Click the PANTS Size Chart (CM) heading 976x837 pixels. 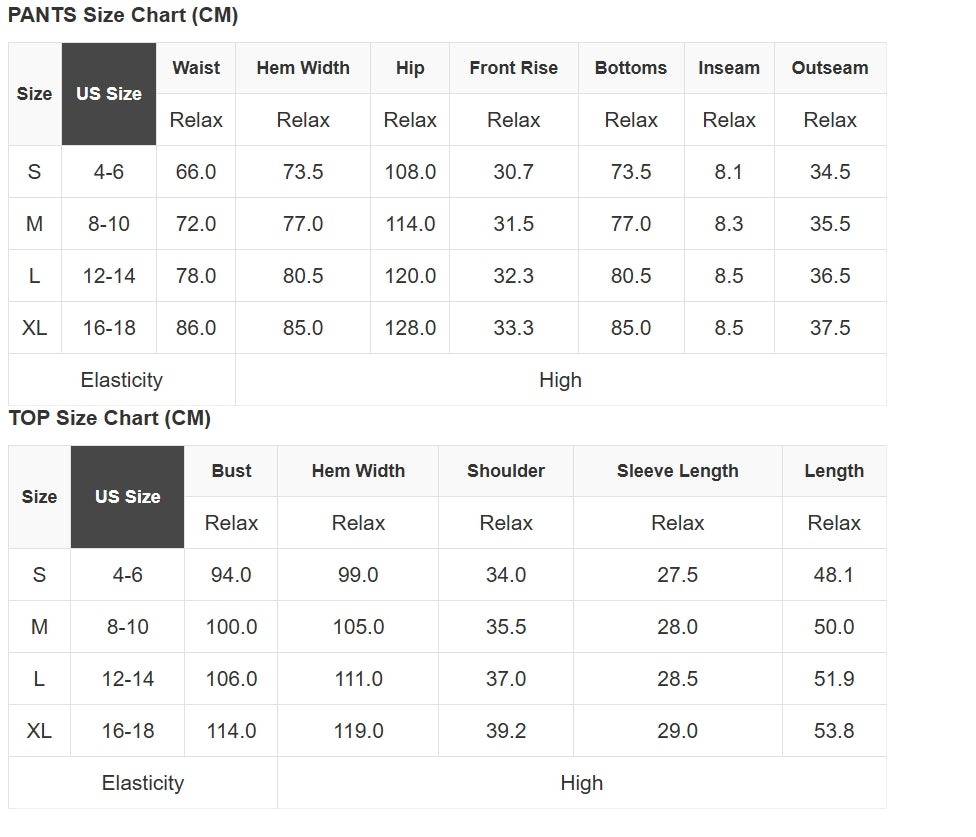tap(123, 16)
